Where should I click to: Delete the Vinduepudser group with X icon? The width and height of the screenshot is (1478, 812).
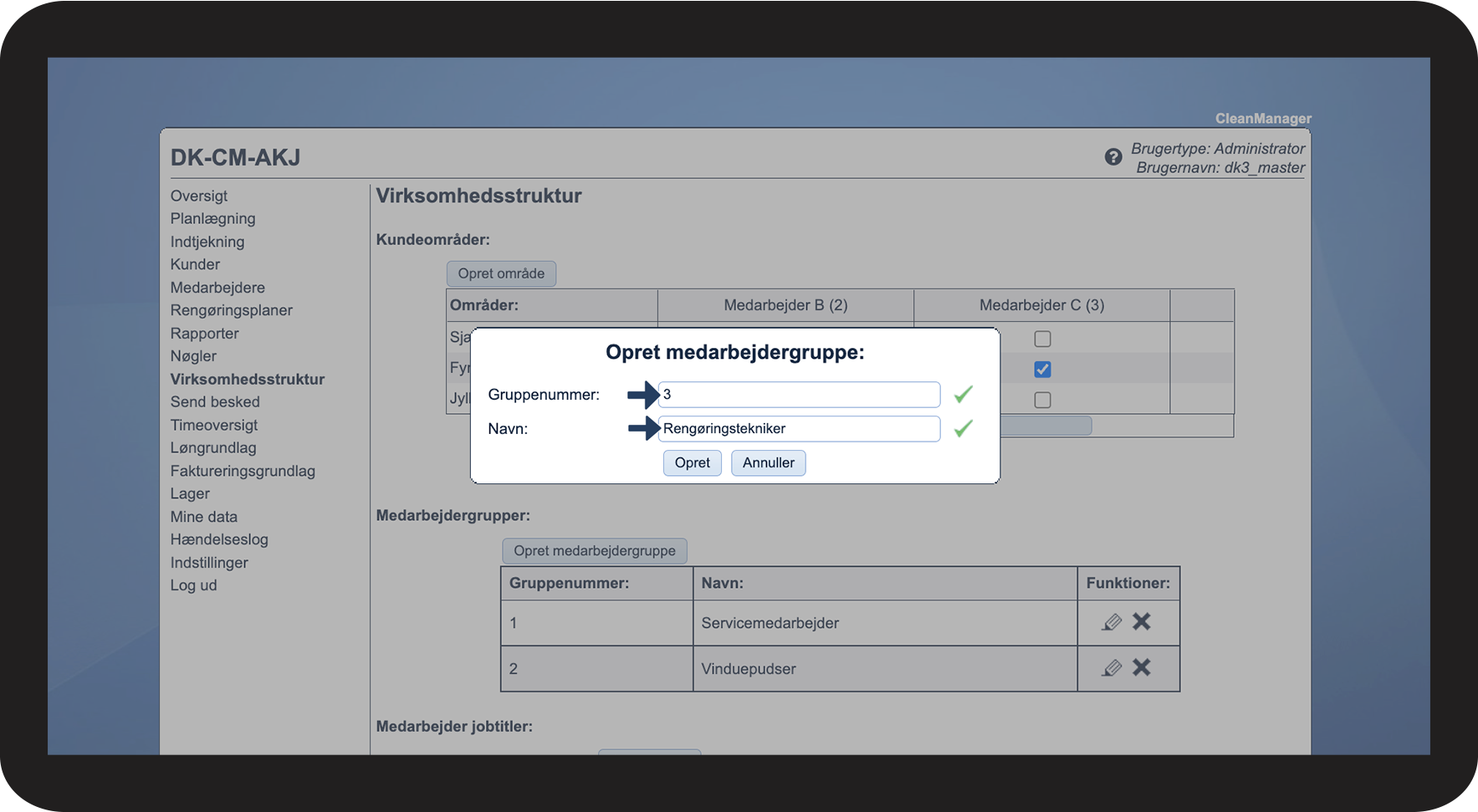pyautogui.click(x=1141, y=667)
